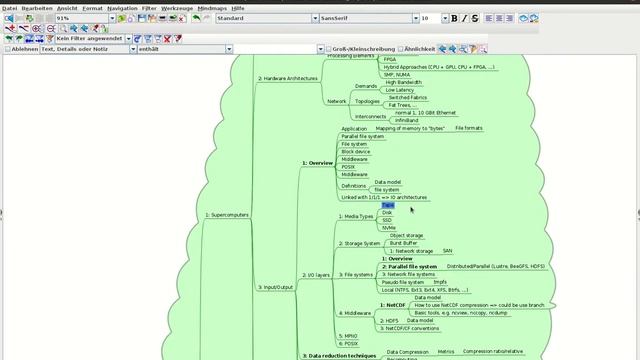Enable Groß-/Kleinschreibung checkbox
The image size is (640, 360).
pyautogui.click(x=328, y=49)
